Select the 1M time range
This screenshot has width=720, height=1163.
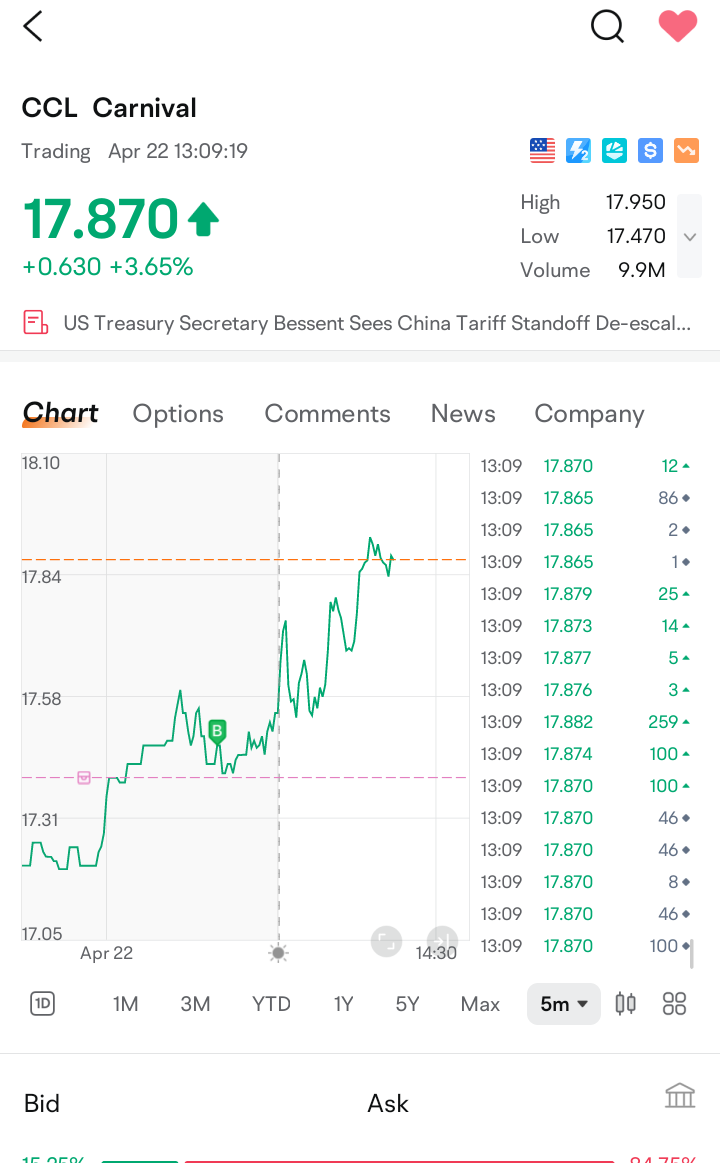125,1004
